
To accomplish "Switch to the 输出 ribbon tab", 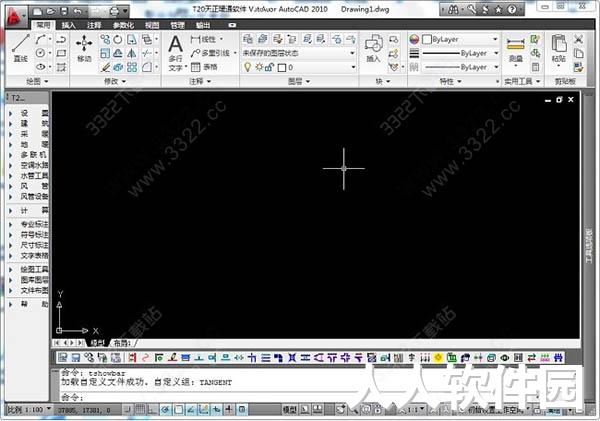I will tap(203, 25).
